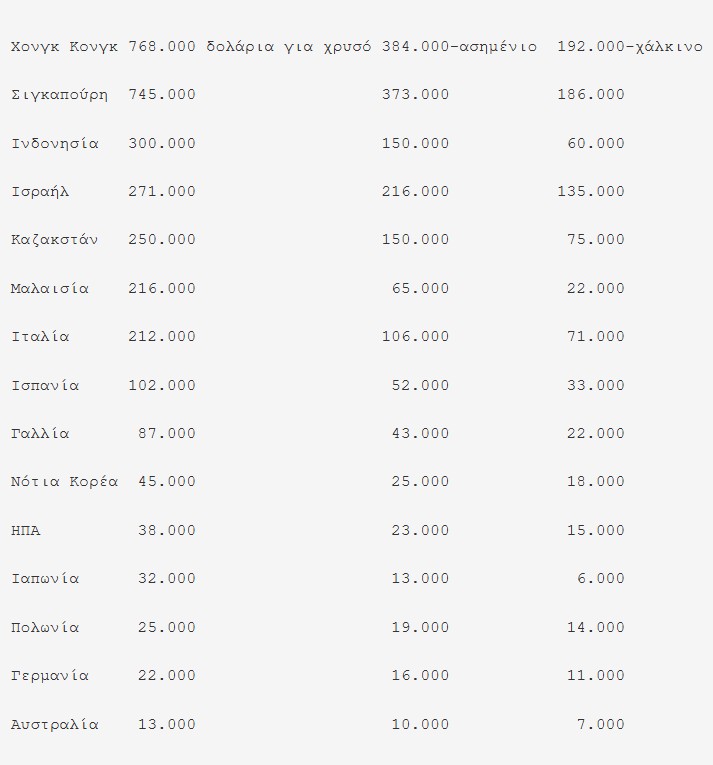The height and width of the screenshot is (765, 713).
Task: Select Italy's silver value 106.000
Action: pyautogui.click(x=415, y=337)
